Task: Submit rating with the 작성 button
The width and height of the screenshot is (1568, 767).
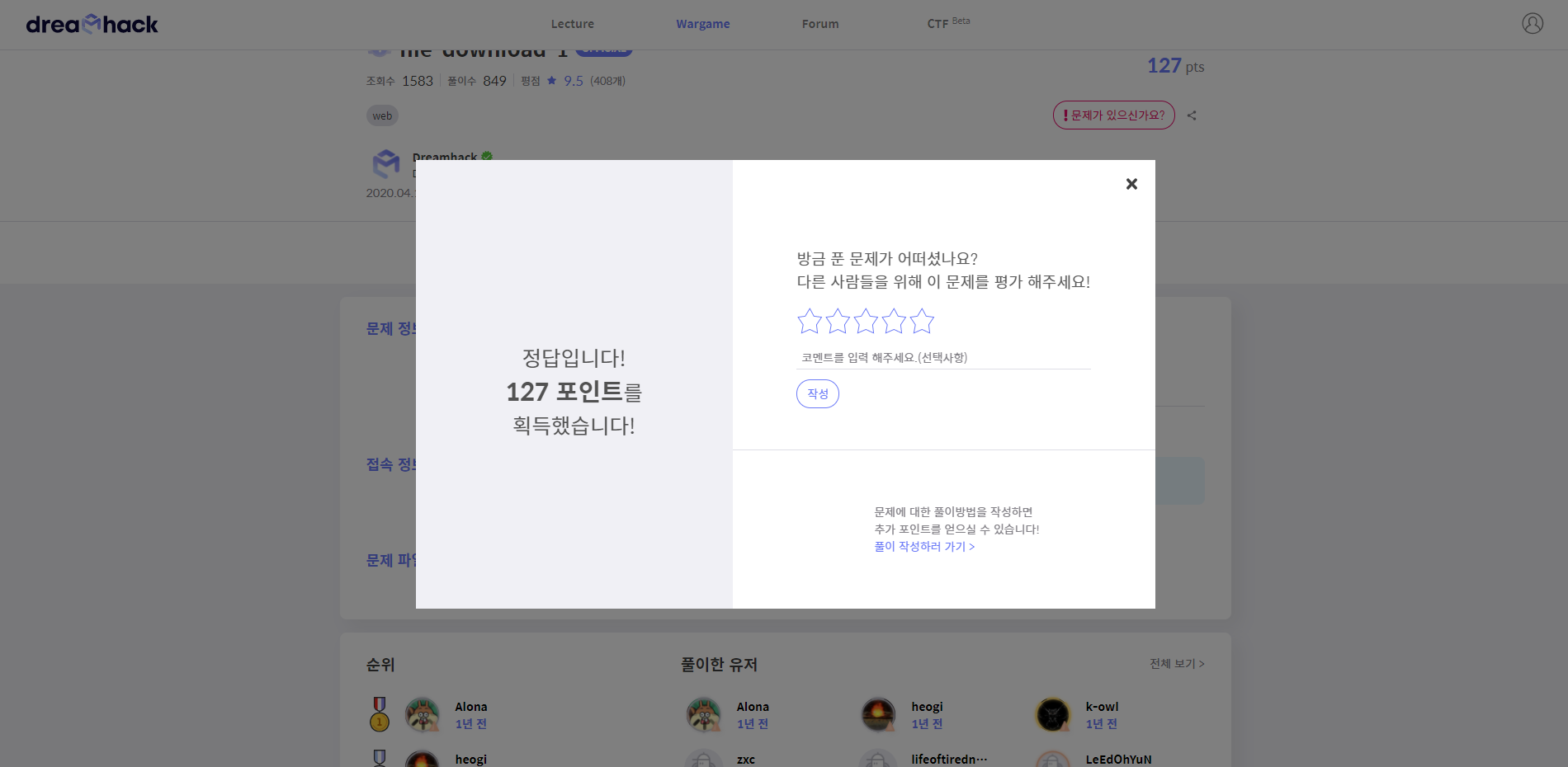Action: pos(818,393)
